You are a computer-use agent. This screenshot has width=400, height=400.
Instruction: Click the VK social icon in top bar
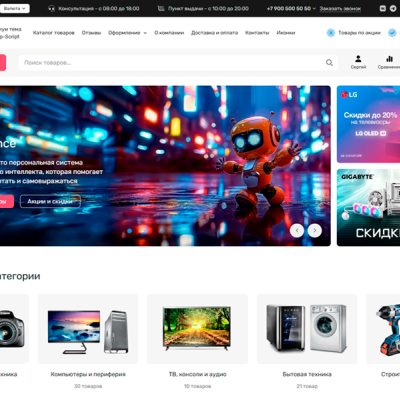point(383,8)
